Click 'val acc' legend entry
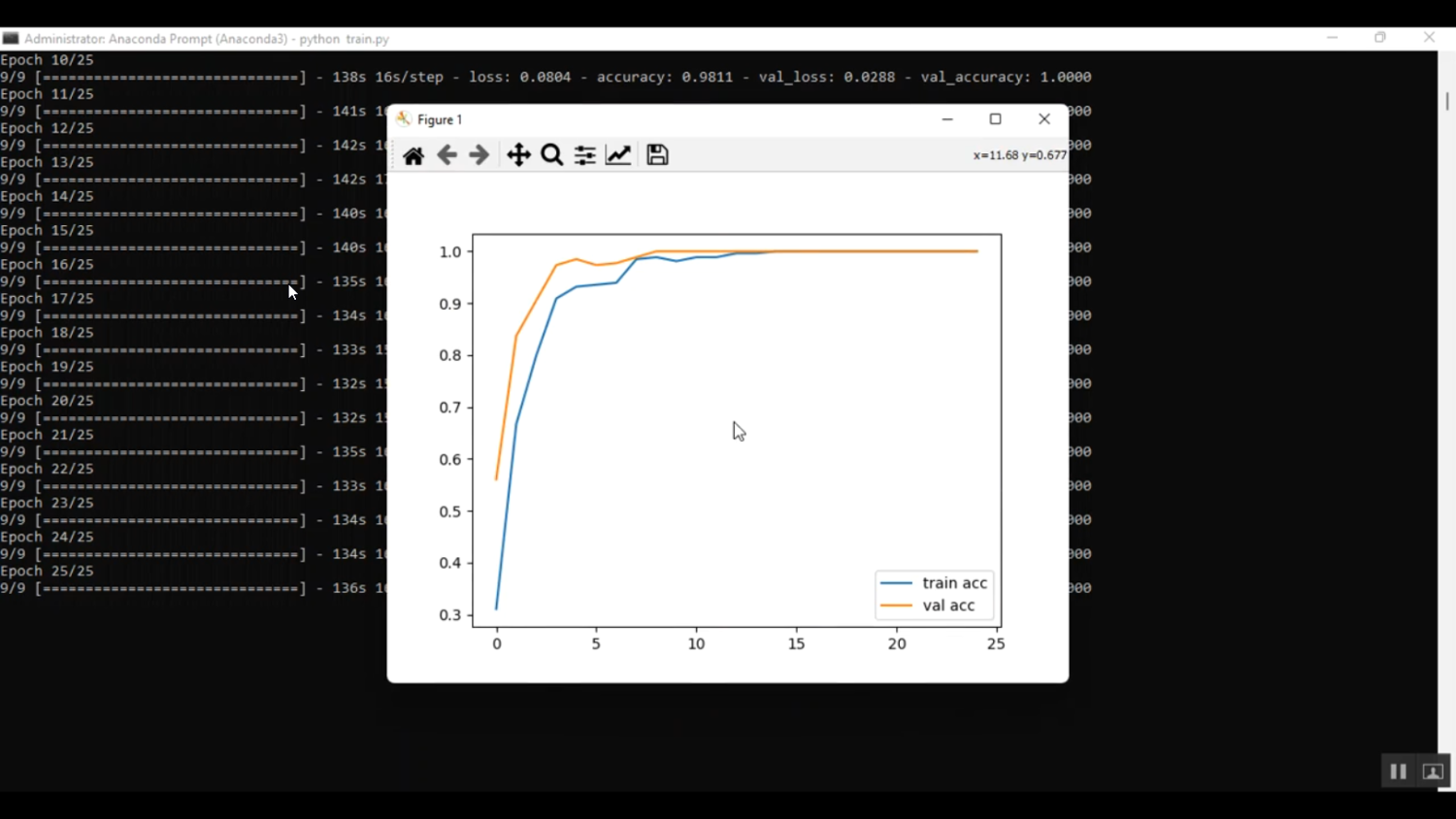The height and width of the screenshot is (819, 1456). [x=947, y=606]
